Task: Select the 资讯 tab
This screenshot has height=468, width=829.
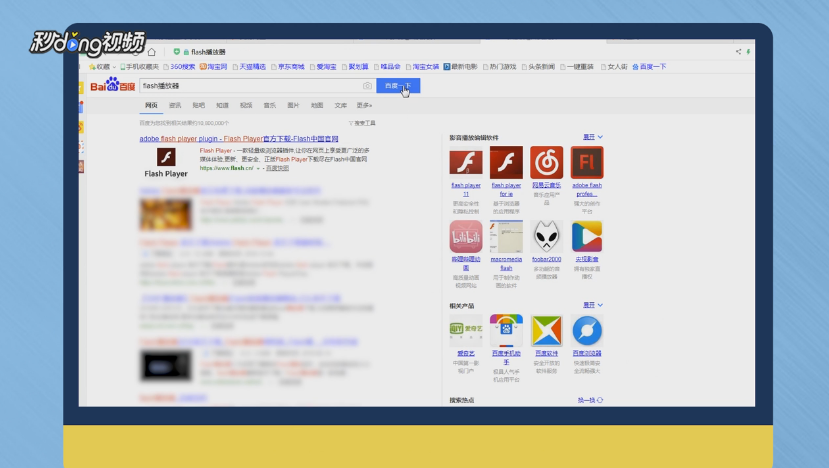Action: 175,105
